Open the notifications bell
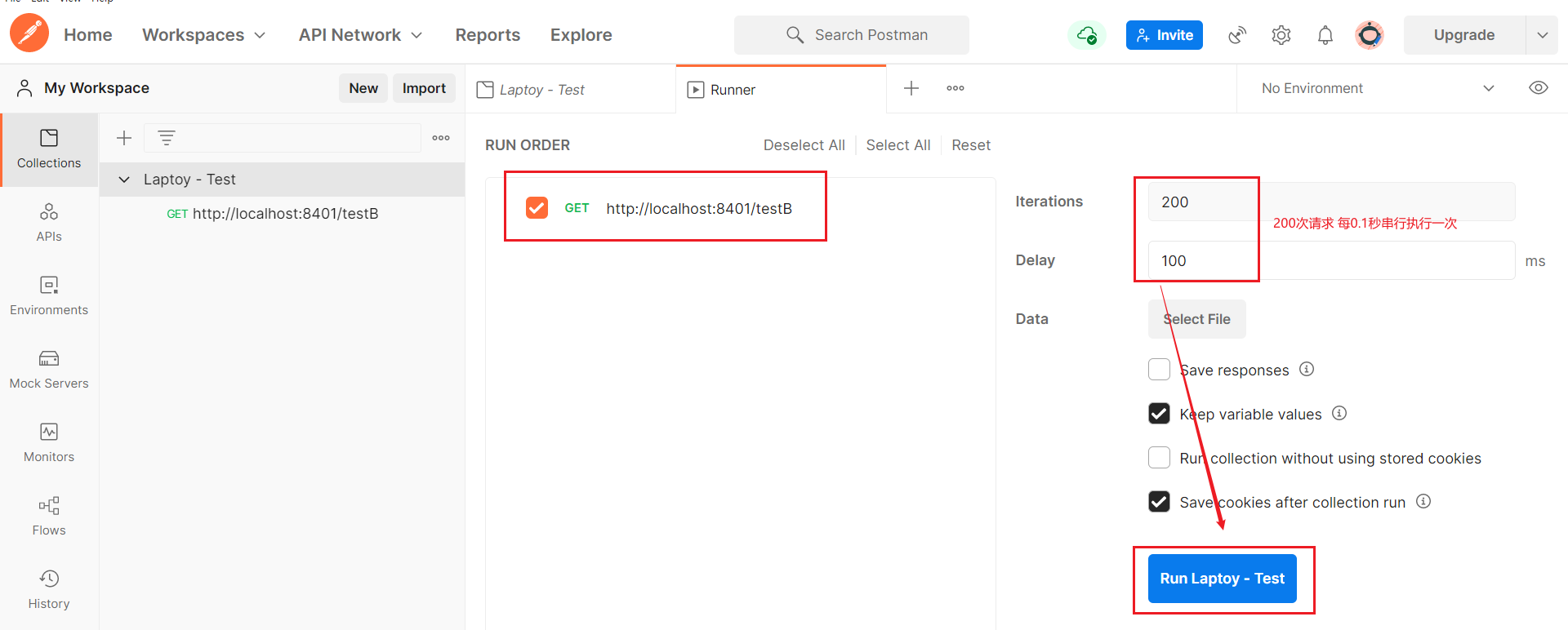 click(x=1325, y=35)
